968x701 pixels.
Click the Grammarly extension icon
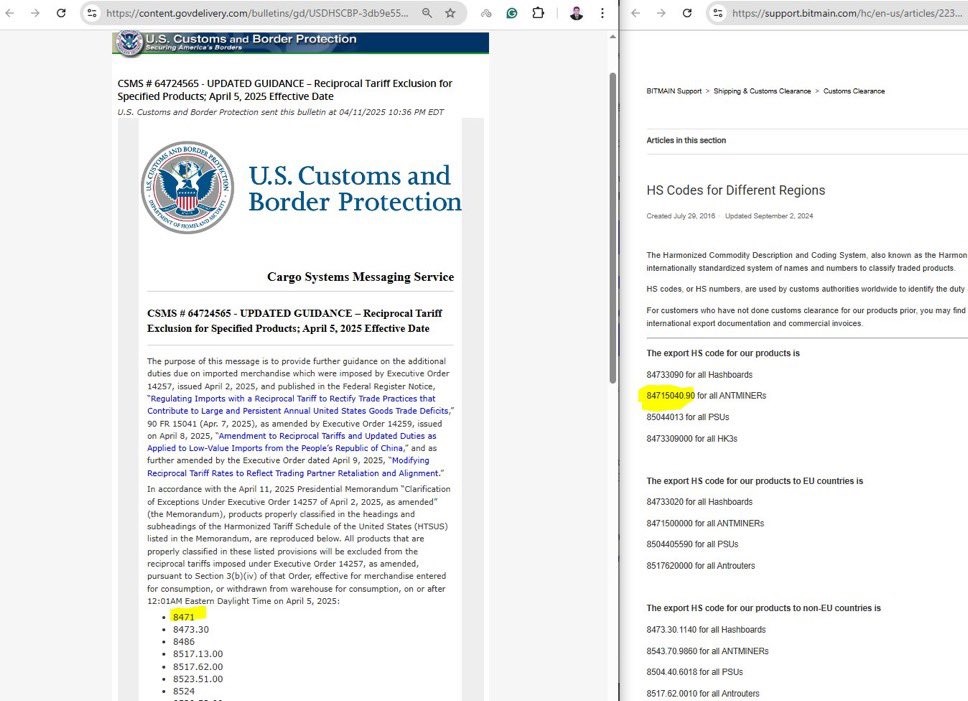[x=512, y=13]
